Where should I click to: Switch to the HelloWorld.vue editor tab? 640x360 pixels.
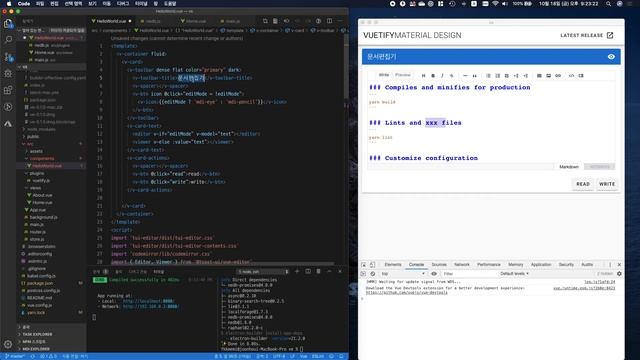(111, 21)
